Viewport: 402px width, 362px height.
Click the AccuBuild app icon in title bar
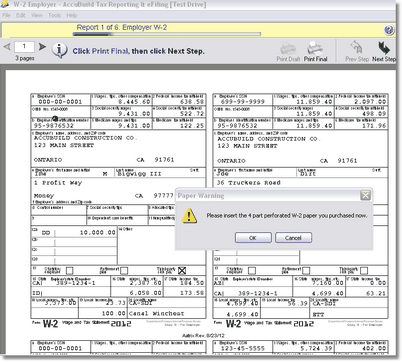(x=5, y=5)
